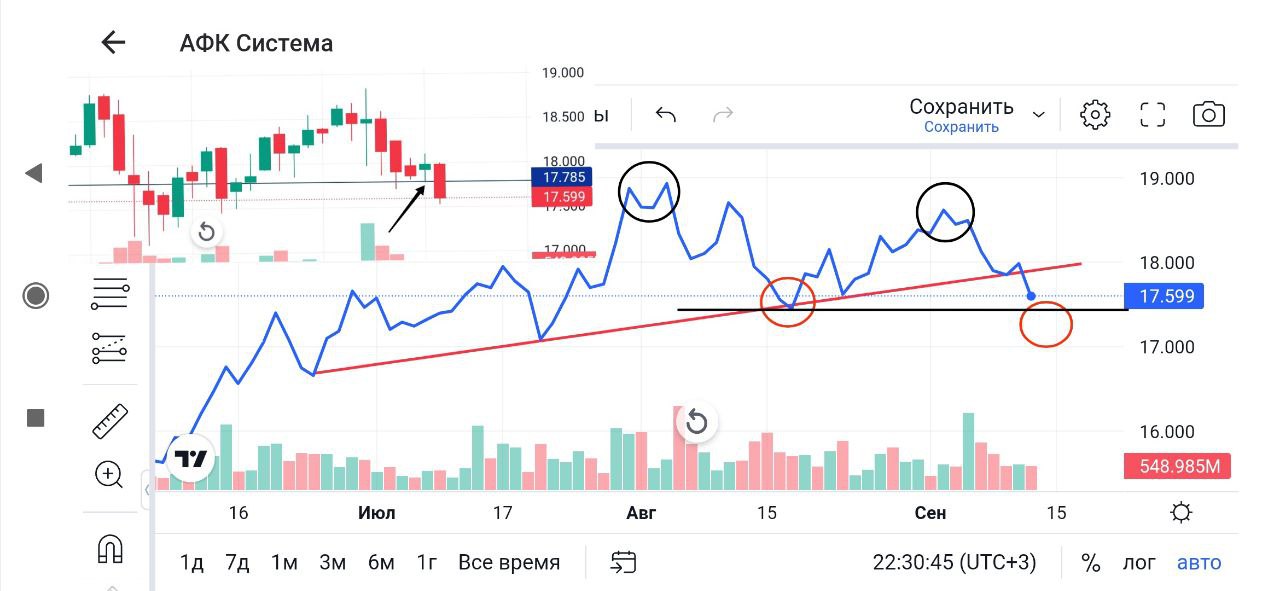The width and height of the screenshot is (1280, 591).
Task: Open the date range calendar picker
Action: pos(623,562)
